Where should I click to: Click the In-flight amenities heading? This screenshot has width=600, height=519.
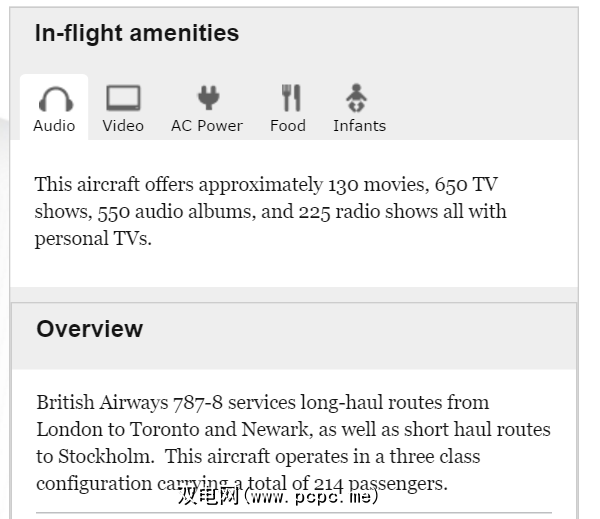137,33
